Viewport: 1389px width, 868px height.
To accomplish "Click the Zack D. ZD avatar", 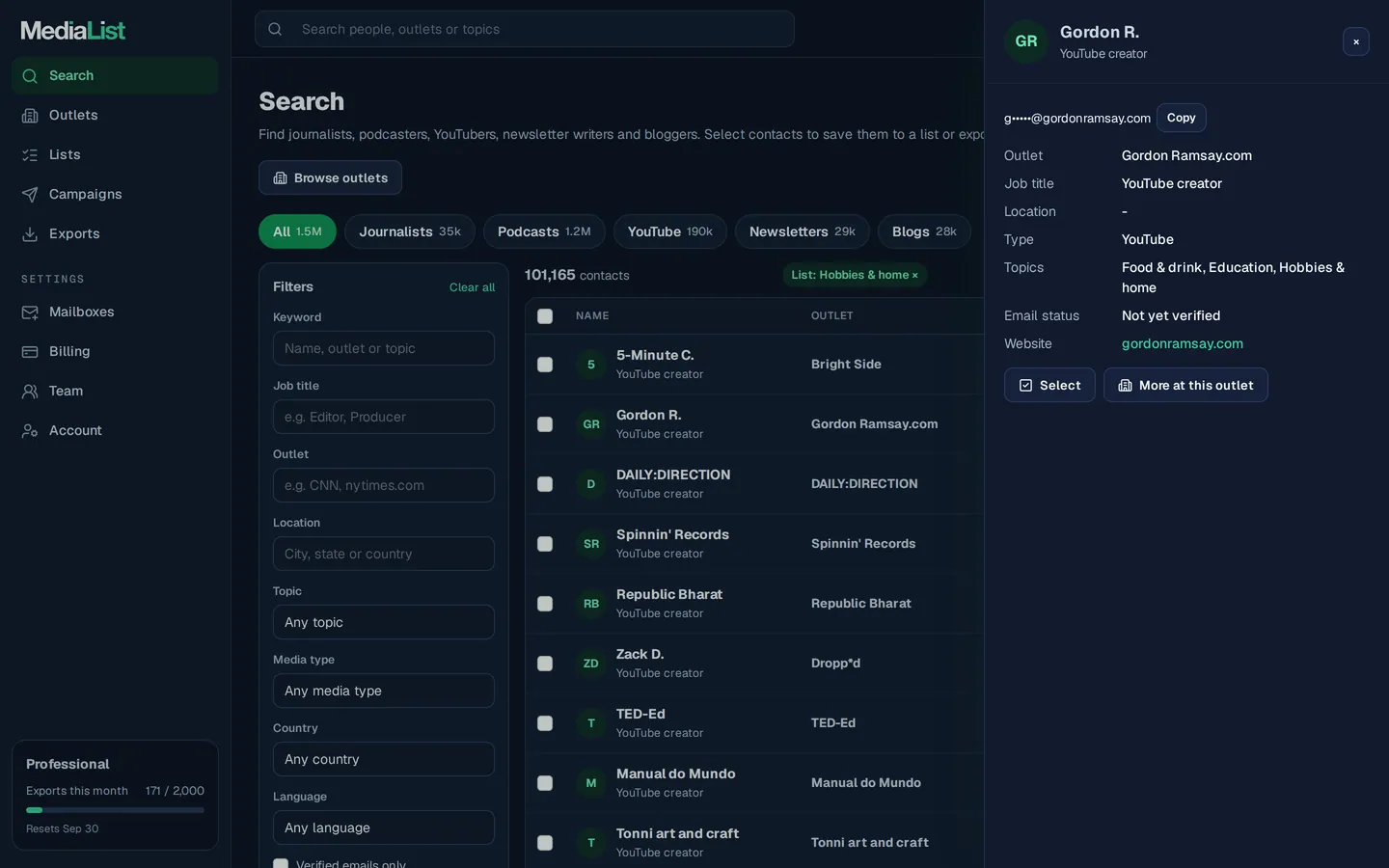I will (591, 664).
